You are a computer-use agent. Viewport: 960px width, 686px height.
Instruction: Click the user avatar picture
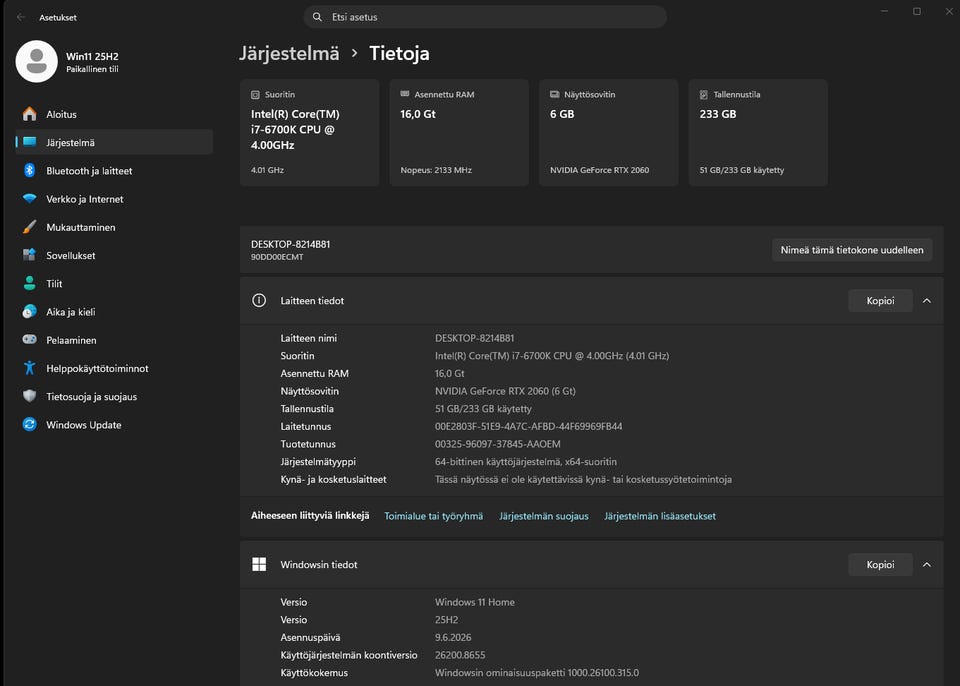pyautogui.click(x=37, y=61)
